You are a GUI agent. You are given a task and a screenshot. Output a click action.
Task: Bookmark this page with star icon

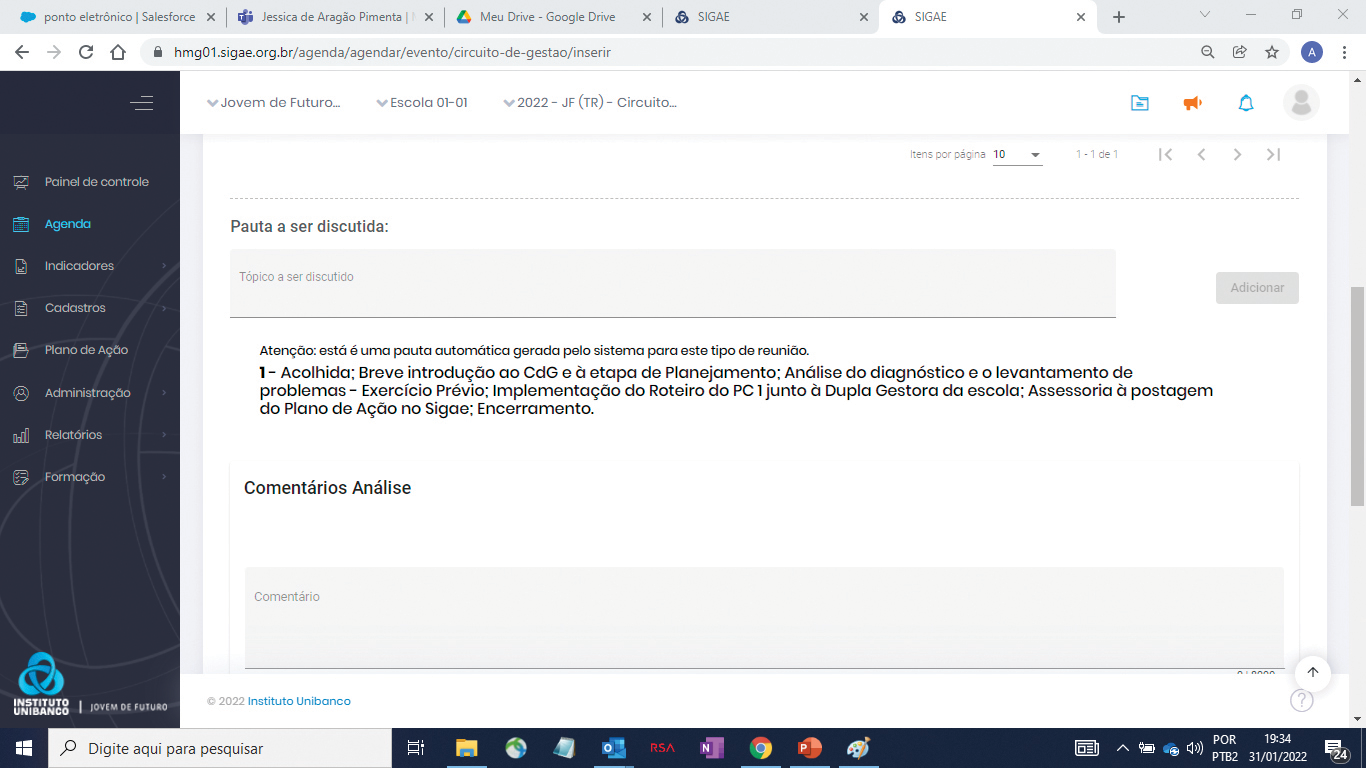point(1272,52)
